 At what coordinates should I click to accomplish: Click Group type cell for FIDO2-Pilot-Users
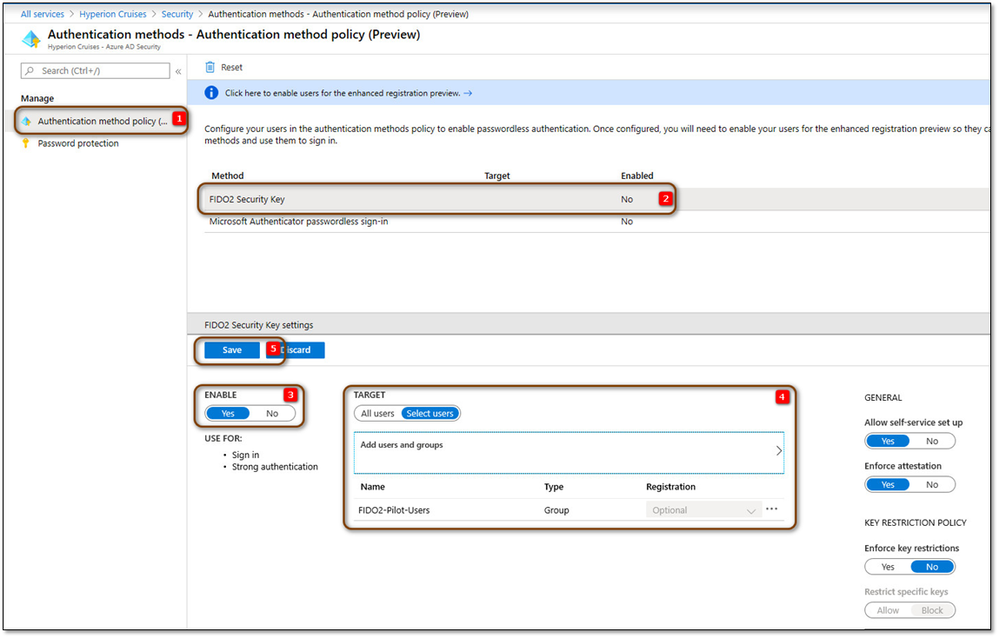(x=556, y=511)
